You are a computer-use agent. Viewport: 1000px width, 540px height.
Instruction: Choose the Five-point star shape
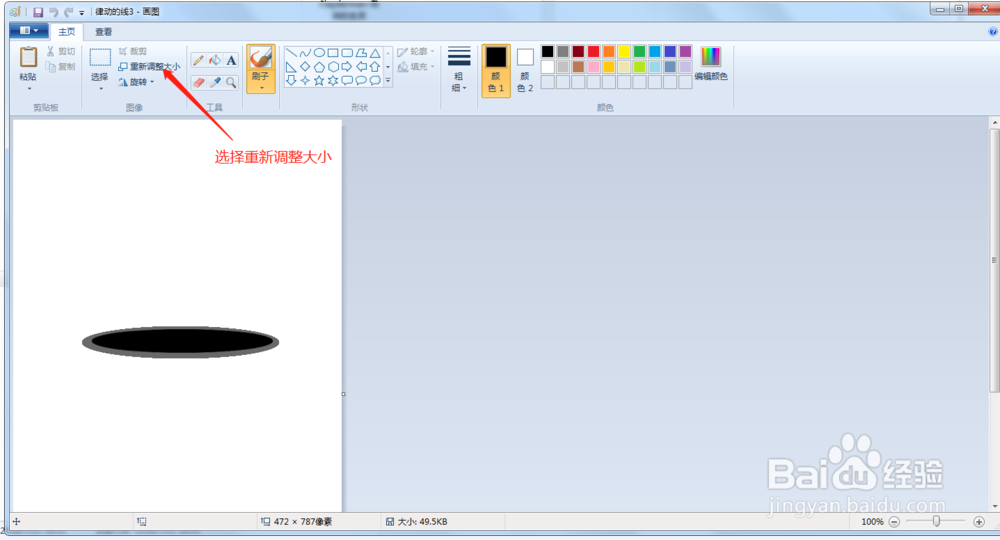(319, 81)
